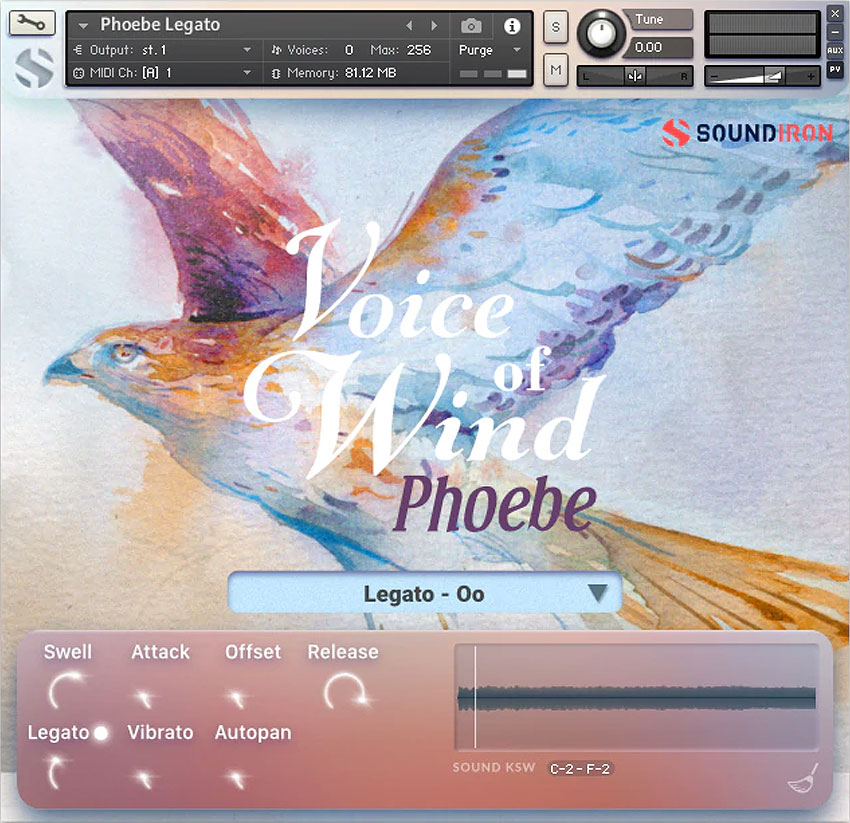Image resolution: width=850 pixels, height=823 pixels.
Task: Open the wrench instrument edit tool
Action: 32,22
